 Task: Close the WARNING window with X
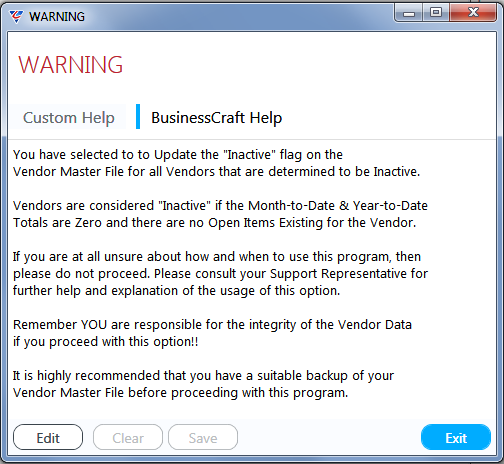473,13
